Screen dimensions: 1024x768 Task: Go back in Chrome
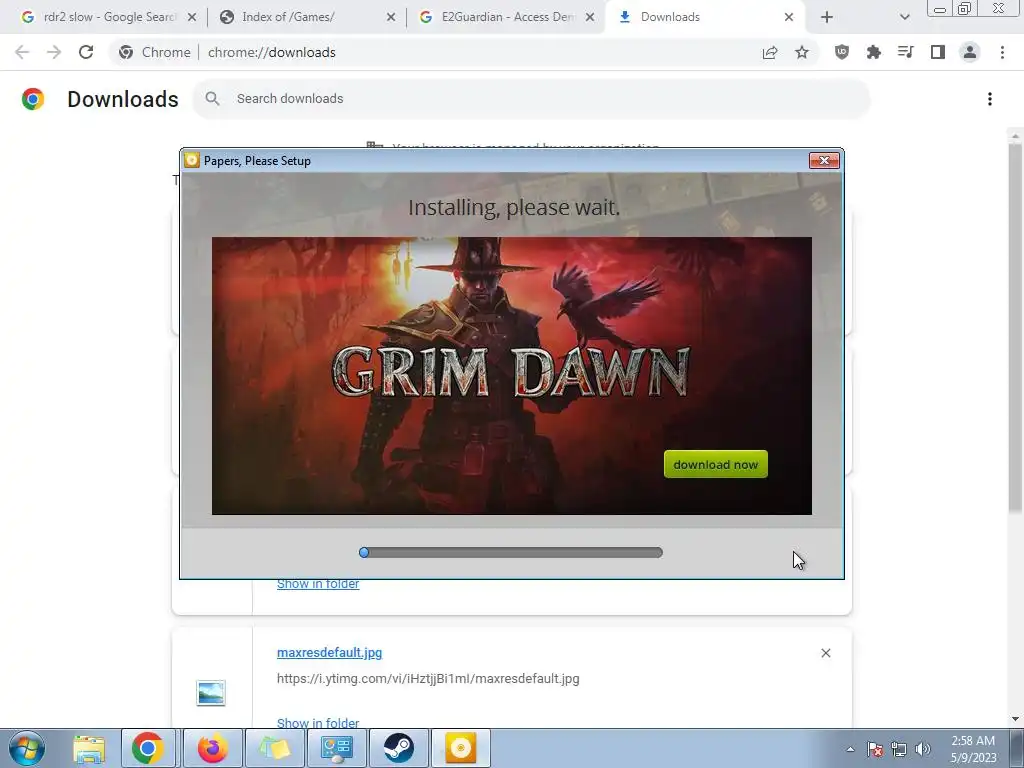pyautogui.click(x=22, y=52)
